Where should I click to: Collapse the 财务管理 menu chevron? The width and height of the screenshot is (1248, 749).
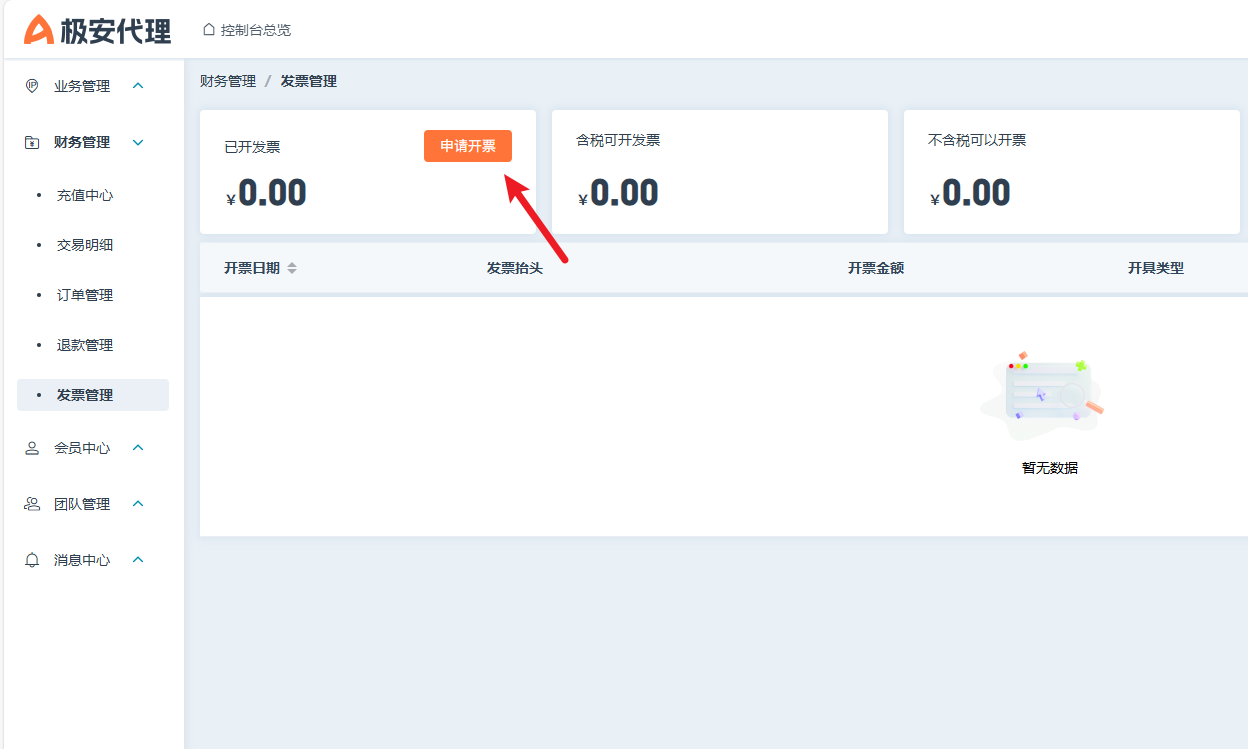click(x=138, y=142)
